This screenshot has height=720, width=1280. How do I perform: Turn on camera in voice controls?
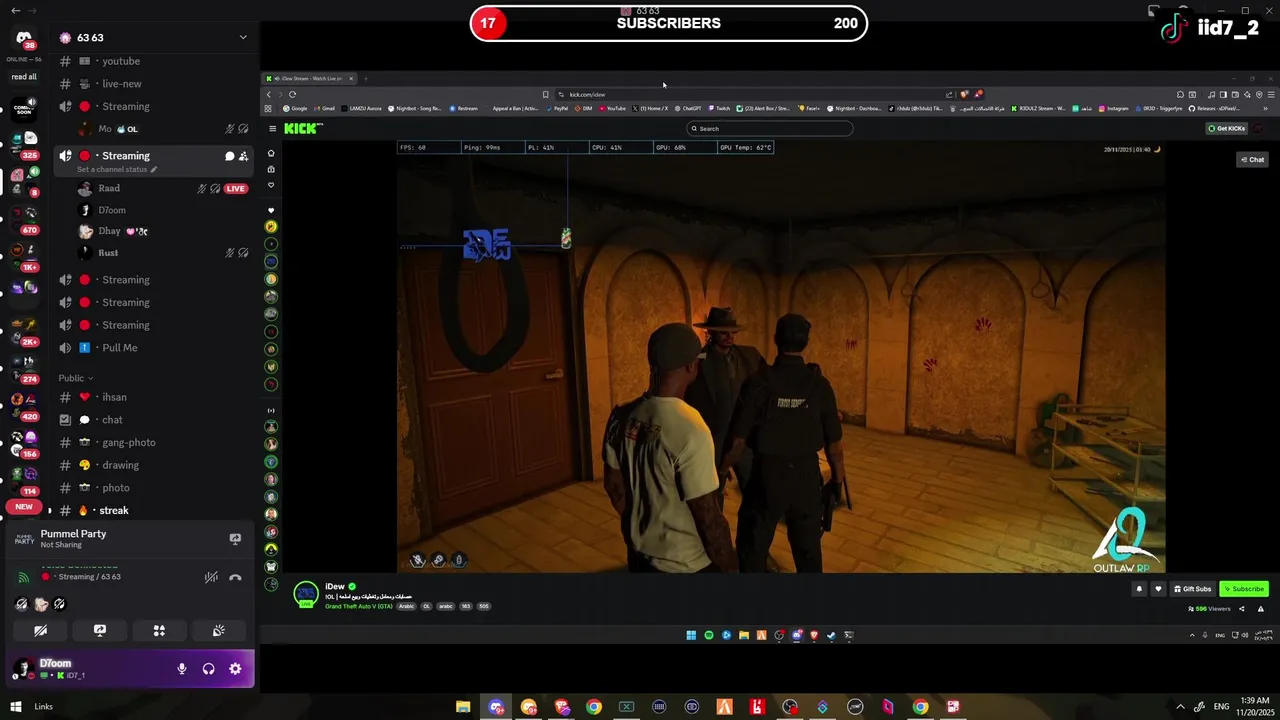(x=40, y=631)
